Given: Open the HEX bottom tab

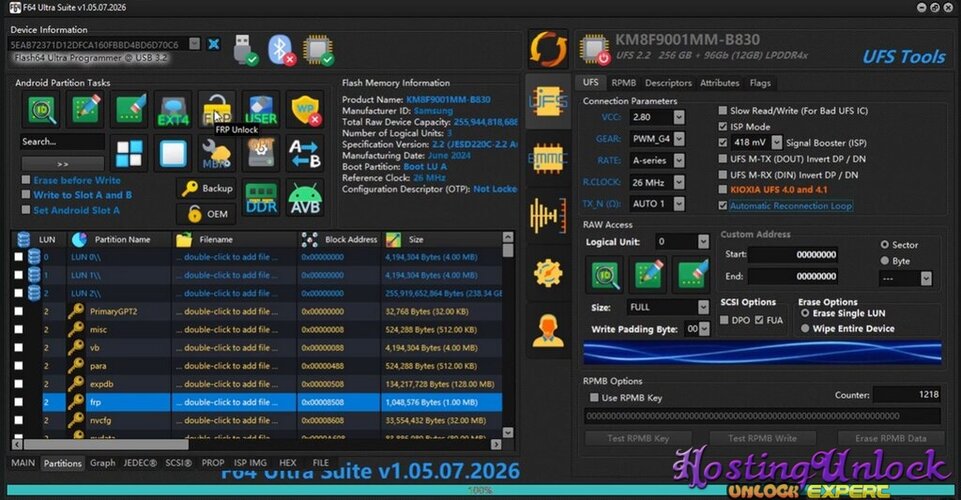Looking at the screenshot, I should [287, 463].
